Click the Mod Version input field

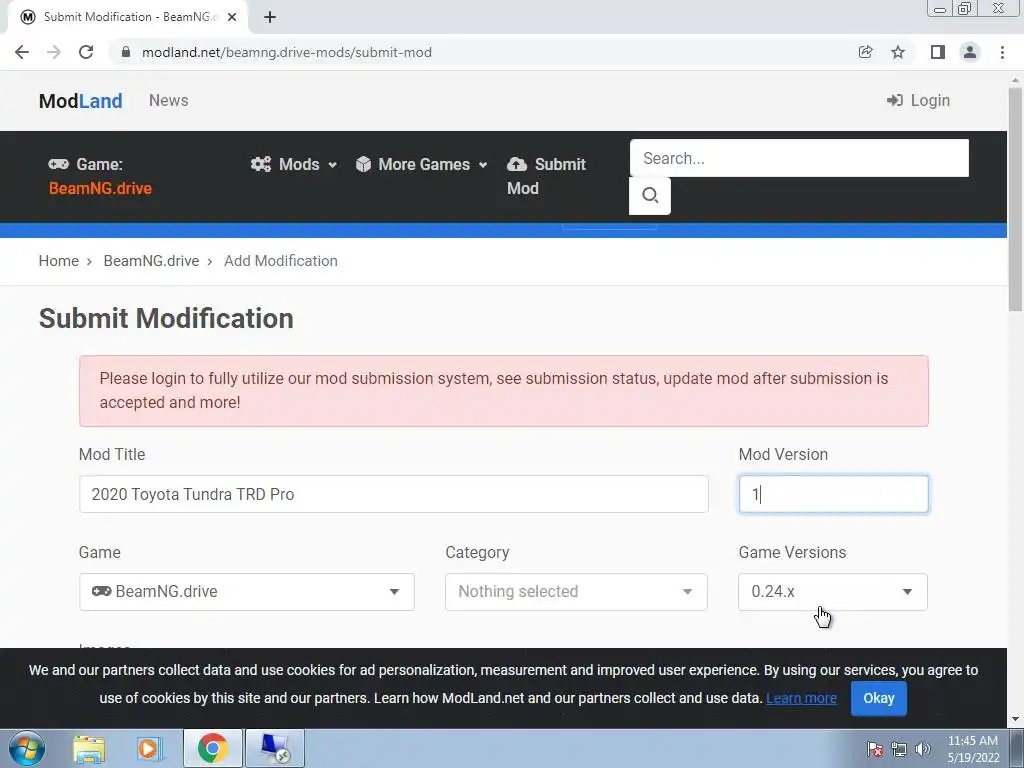[x=833, y=494]
